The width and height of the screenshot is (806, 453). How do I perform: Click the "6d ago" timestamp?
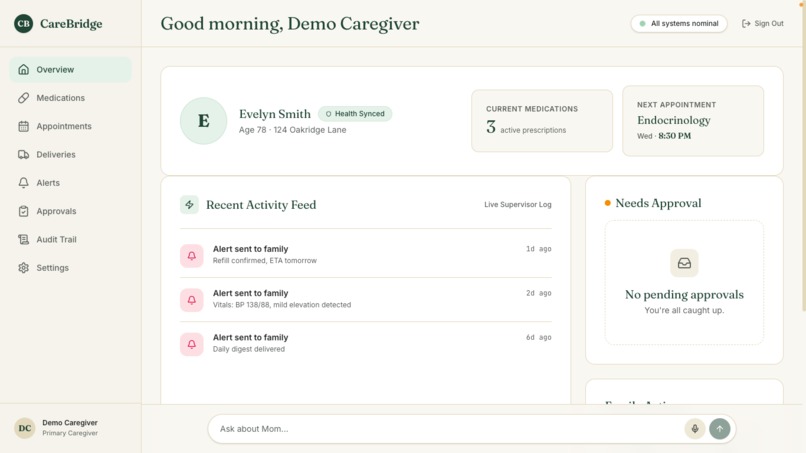click(x=538, y=337)
